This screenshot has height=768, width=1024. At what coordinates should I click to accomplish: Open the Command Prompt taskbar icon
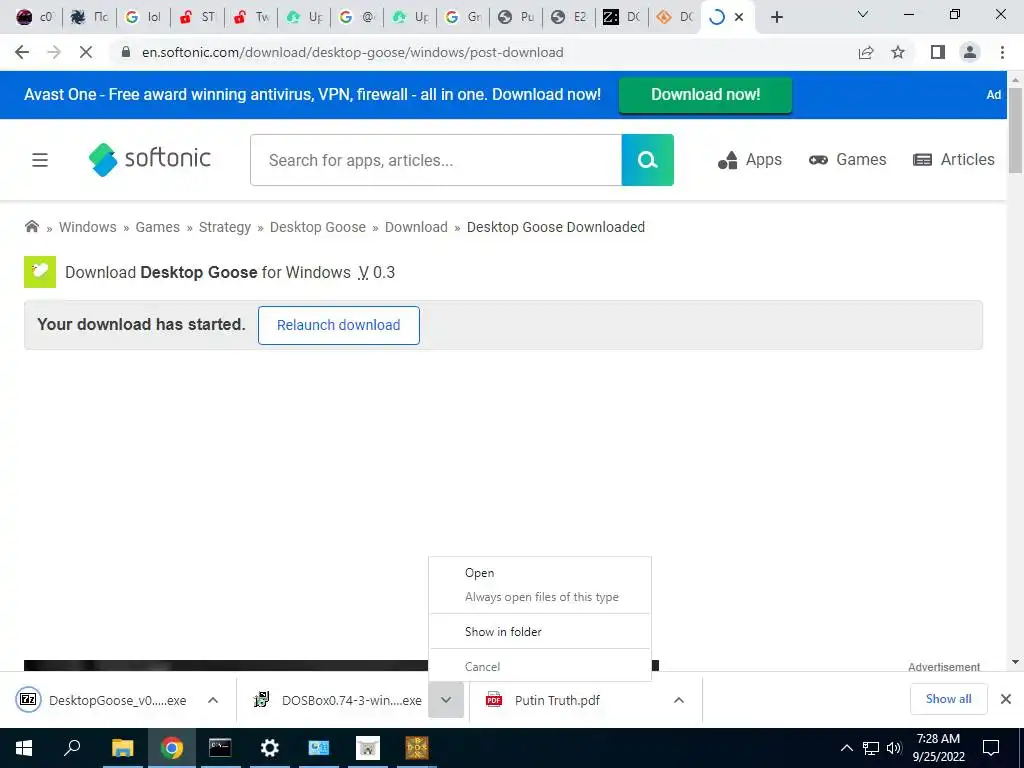220,748
